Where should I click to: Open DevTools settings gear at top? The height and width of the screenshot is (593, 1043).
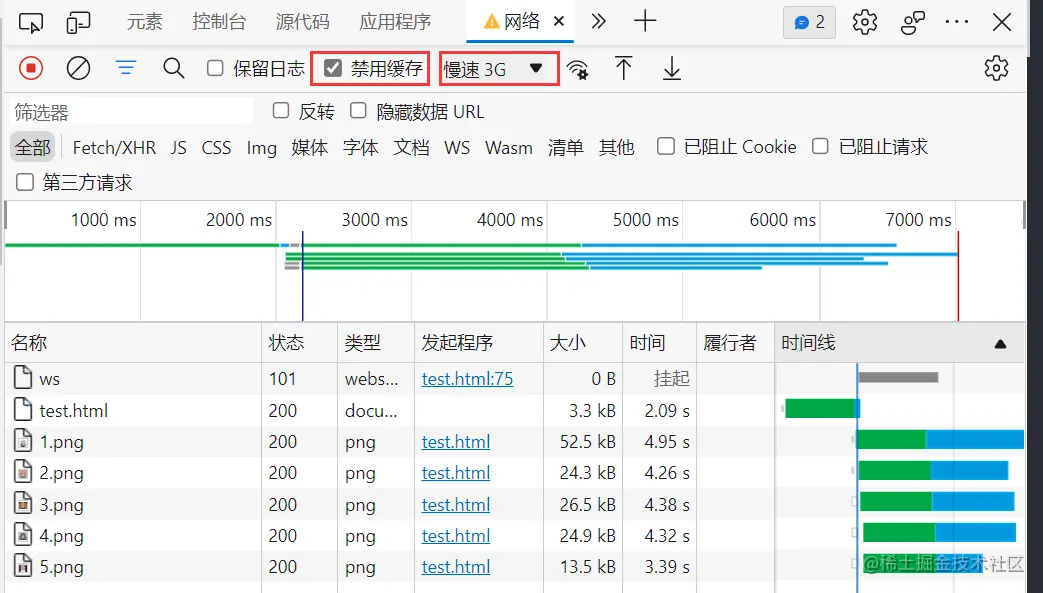coord(865,22)
